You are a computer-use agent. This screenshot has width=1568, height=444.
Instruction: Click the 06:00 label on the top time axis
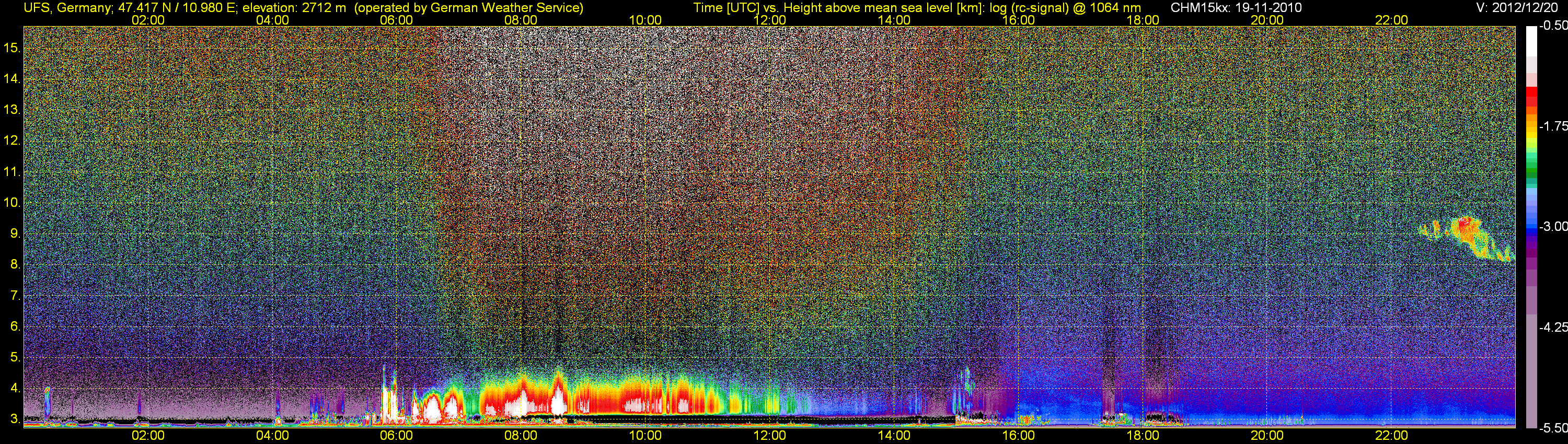pyautogui.click(x=396, y=20)
